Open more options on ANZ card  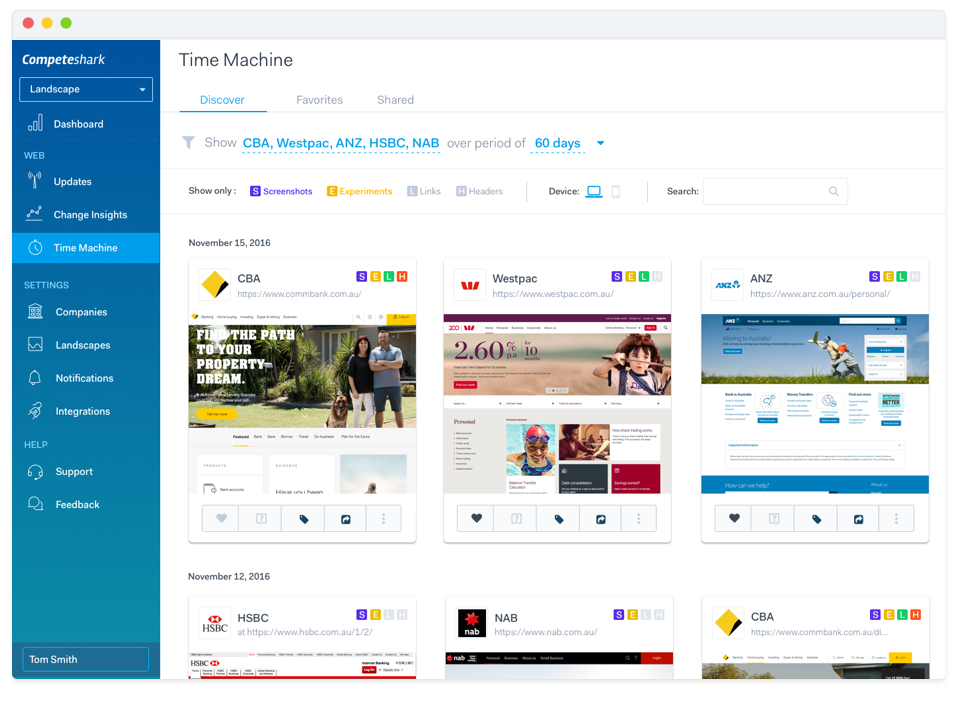pyautogui.click(x=896, y=518)
